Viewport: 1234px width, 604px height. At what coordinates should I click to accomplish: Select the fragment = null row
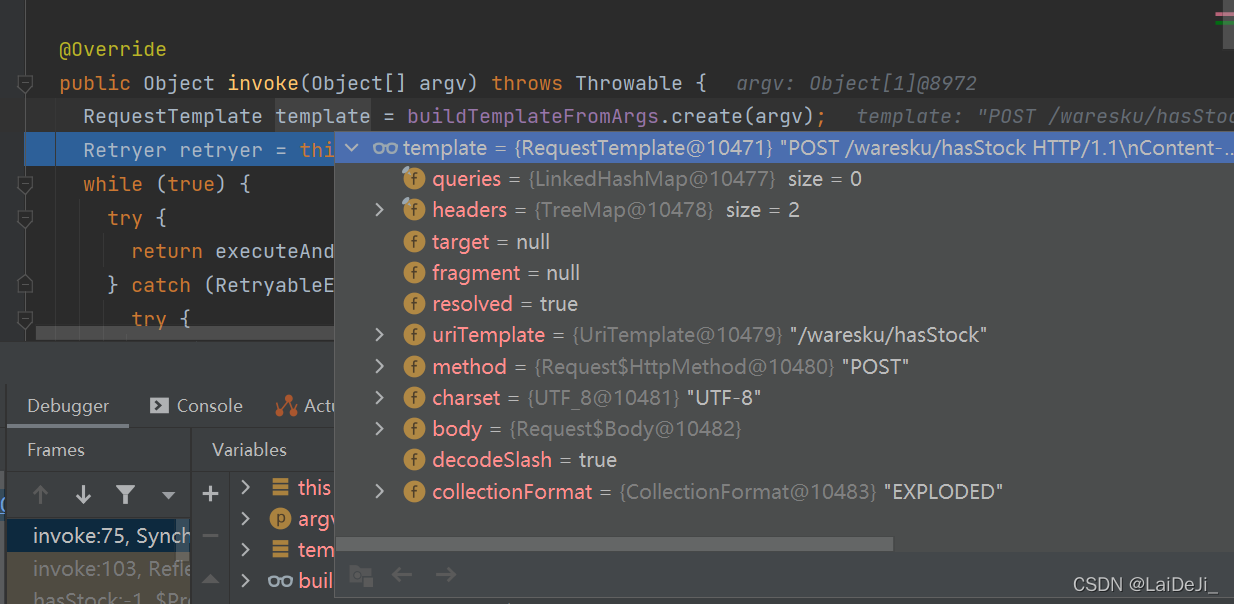tap(784, 273)
